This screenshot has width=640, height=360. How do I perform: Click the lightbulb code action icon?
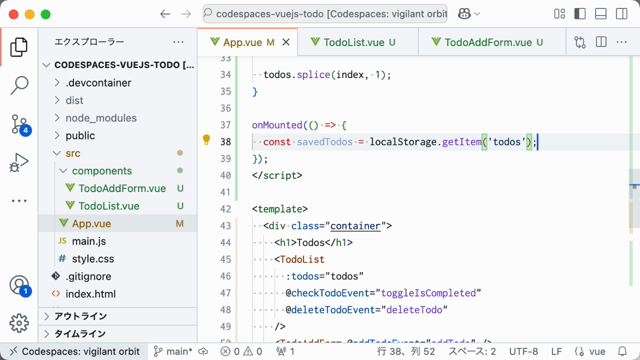click(207, 140)
